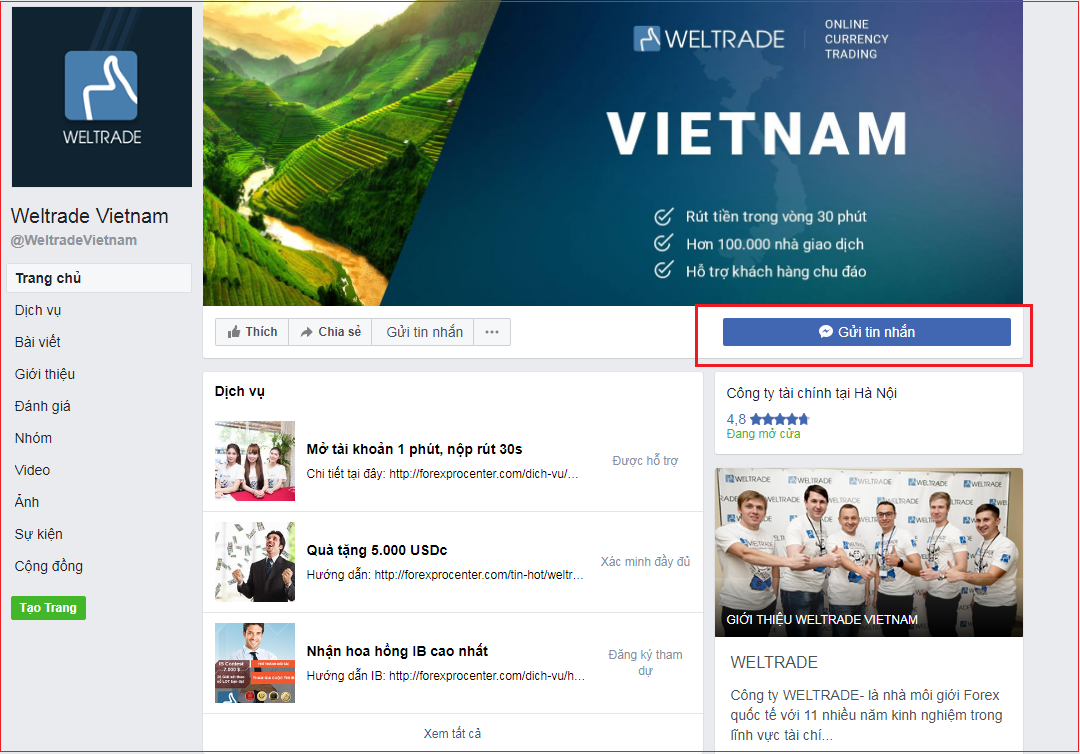Open the Vietnam cover photo
Viewport: 1080px width, 754px height.
[613, 154]
